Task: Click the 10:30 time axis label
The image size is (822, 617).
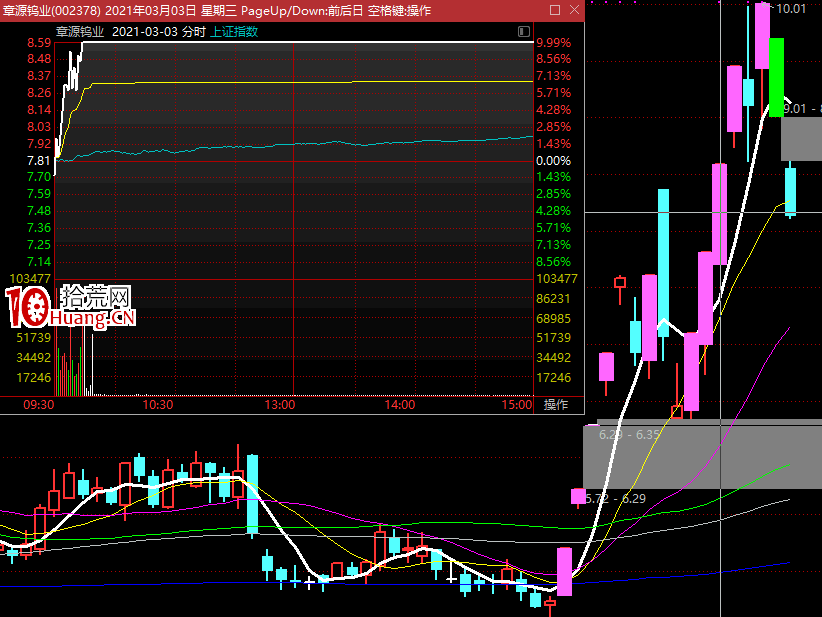Action: point(158,405)
